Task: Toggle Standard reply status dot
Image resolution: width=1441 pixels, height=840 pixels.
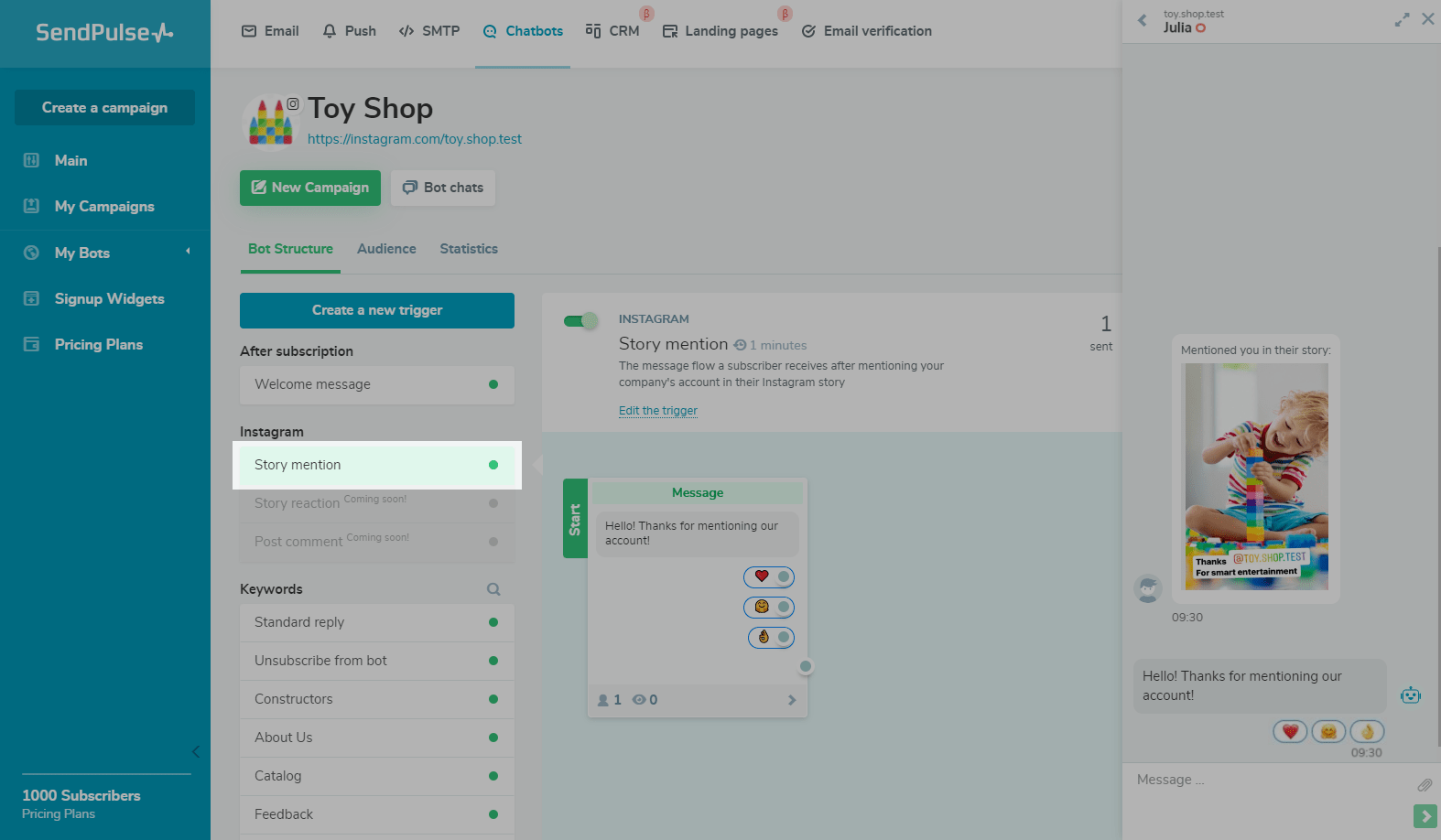Action: [x=493, y=622]
